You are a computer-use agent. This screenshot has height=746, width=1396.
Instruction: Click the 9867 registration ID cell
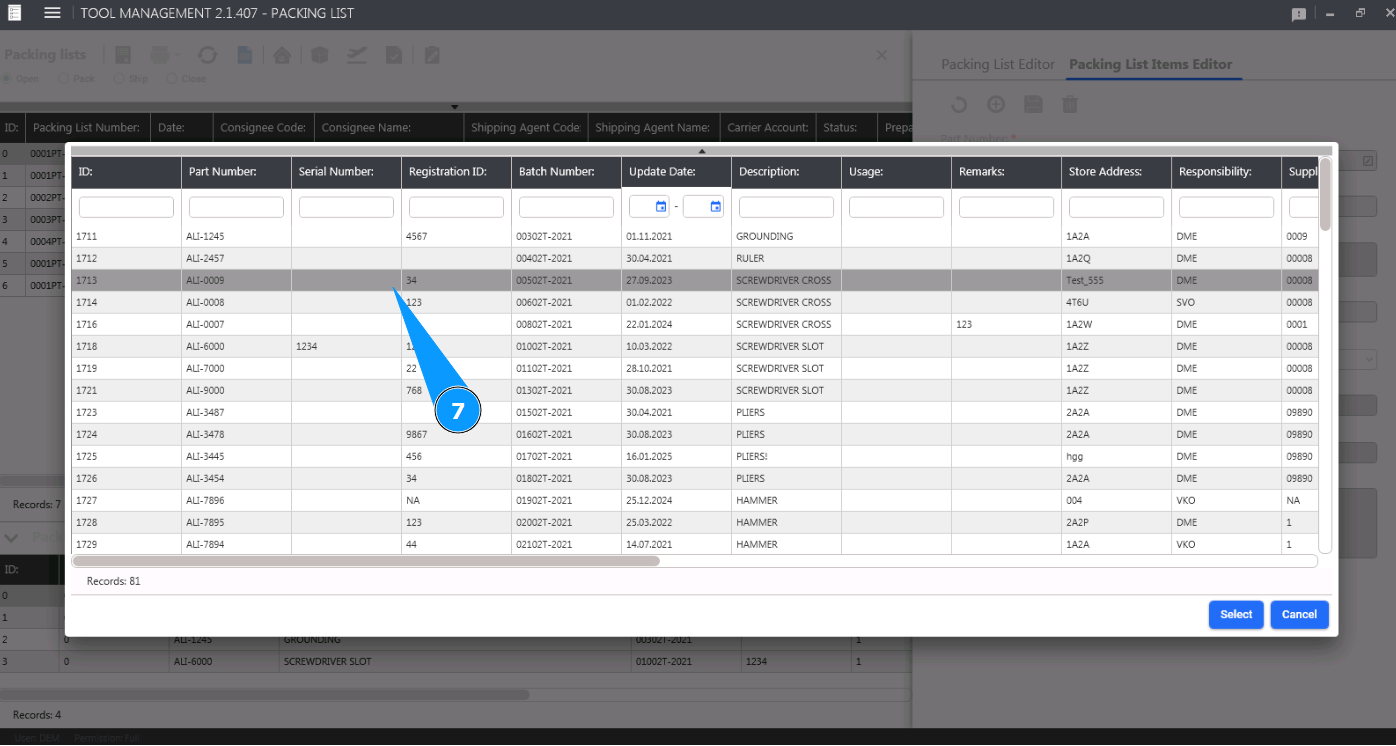coord(456,435)
